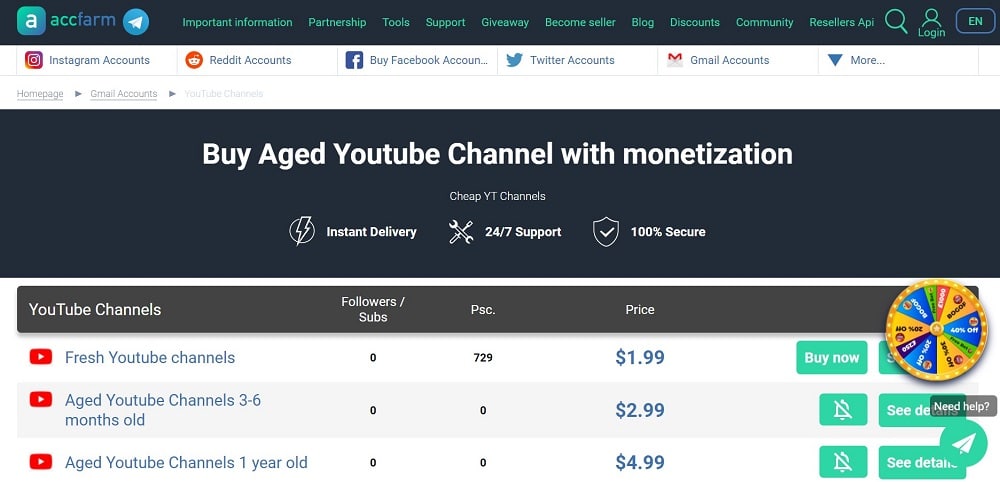Screen dimensions: 1000x482
Task: Select Buy Facebook Accounts category
Action: [x=429, y=60]
